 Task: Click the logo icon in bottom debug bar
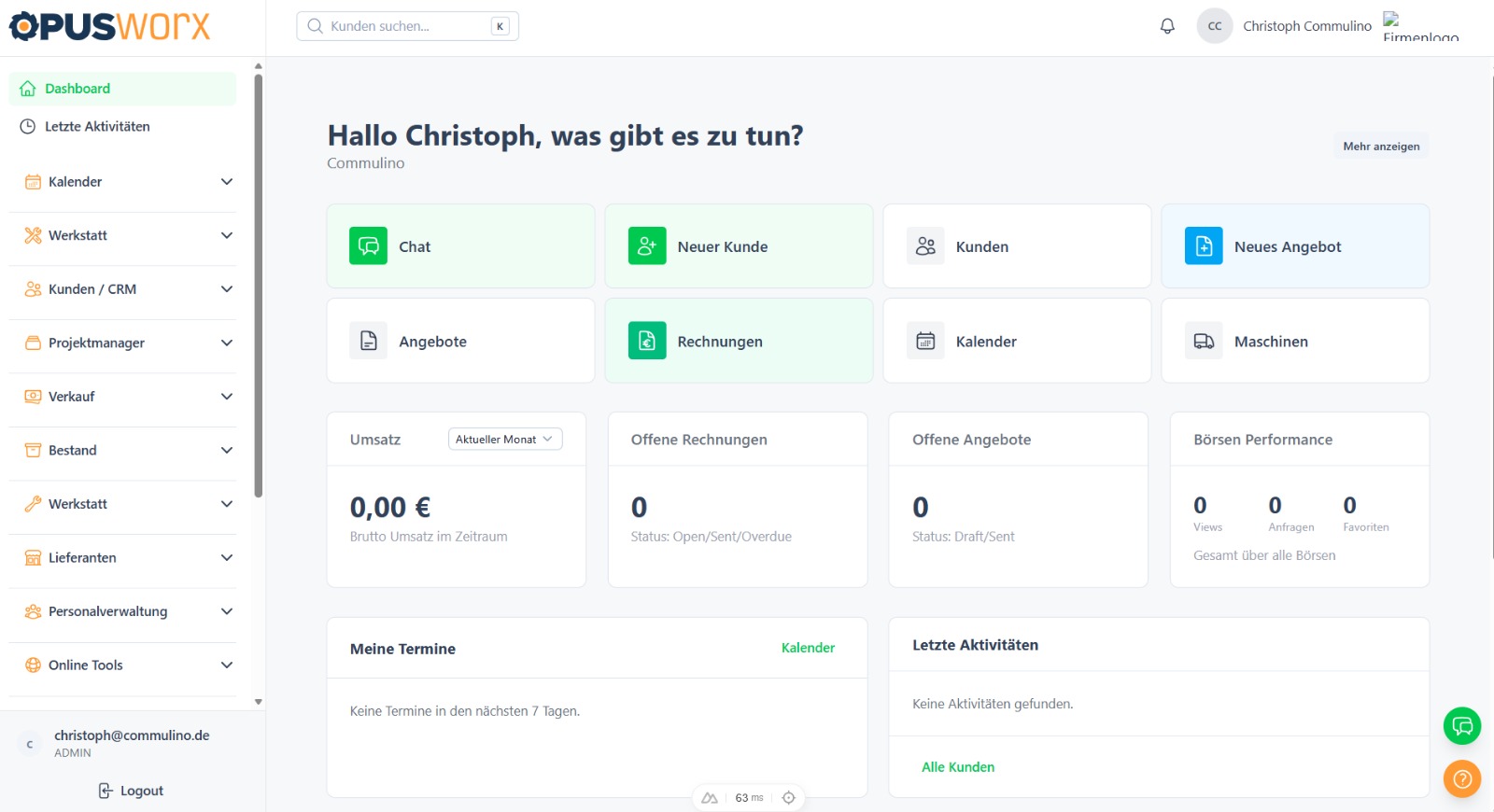[710, 798]
